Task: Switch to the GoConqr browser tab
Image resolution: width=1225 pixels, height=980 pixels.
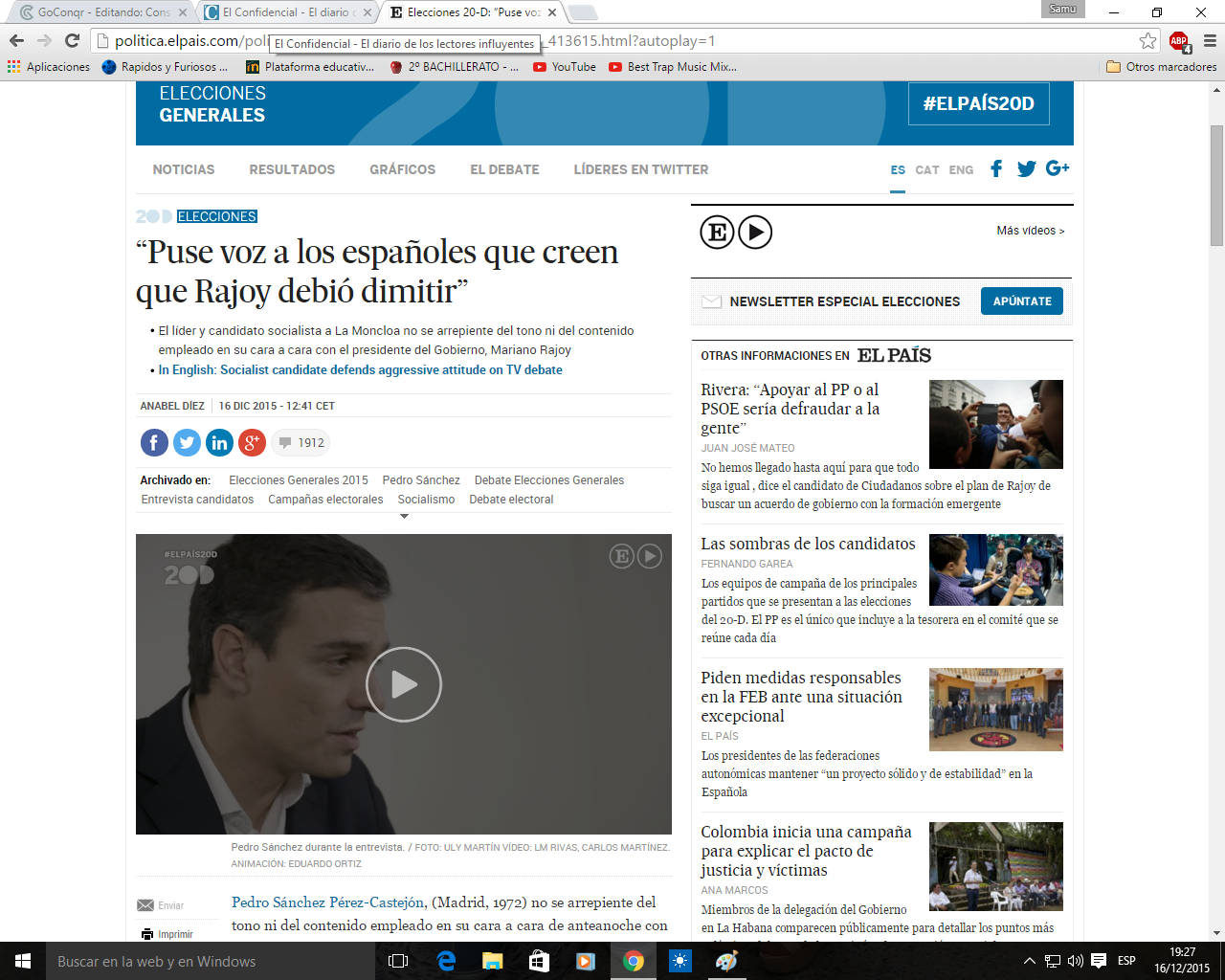Action: (103, 12)
